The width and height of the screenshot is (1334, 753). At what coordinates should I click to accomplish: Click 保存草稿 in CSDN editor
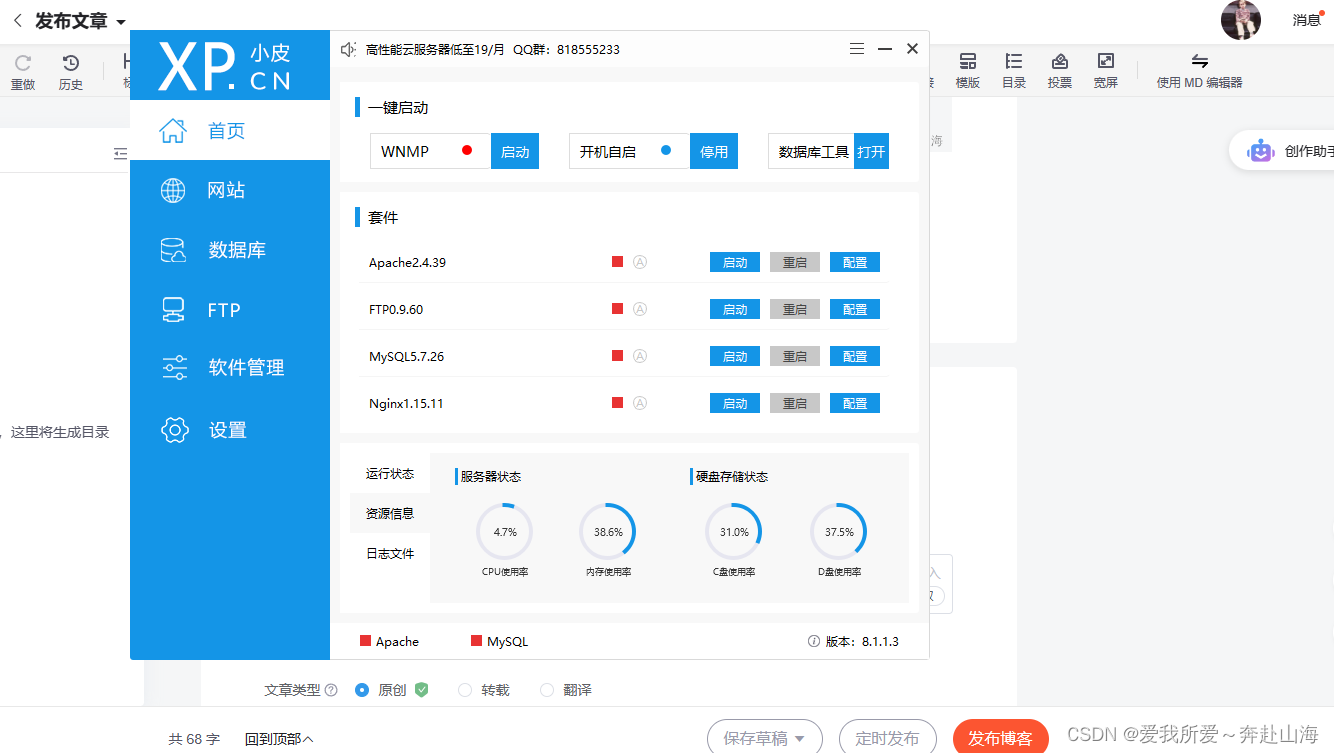click(764, 738)
